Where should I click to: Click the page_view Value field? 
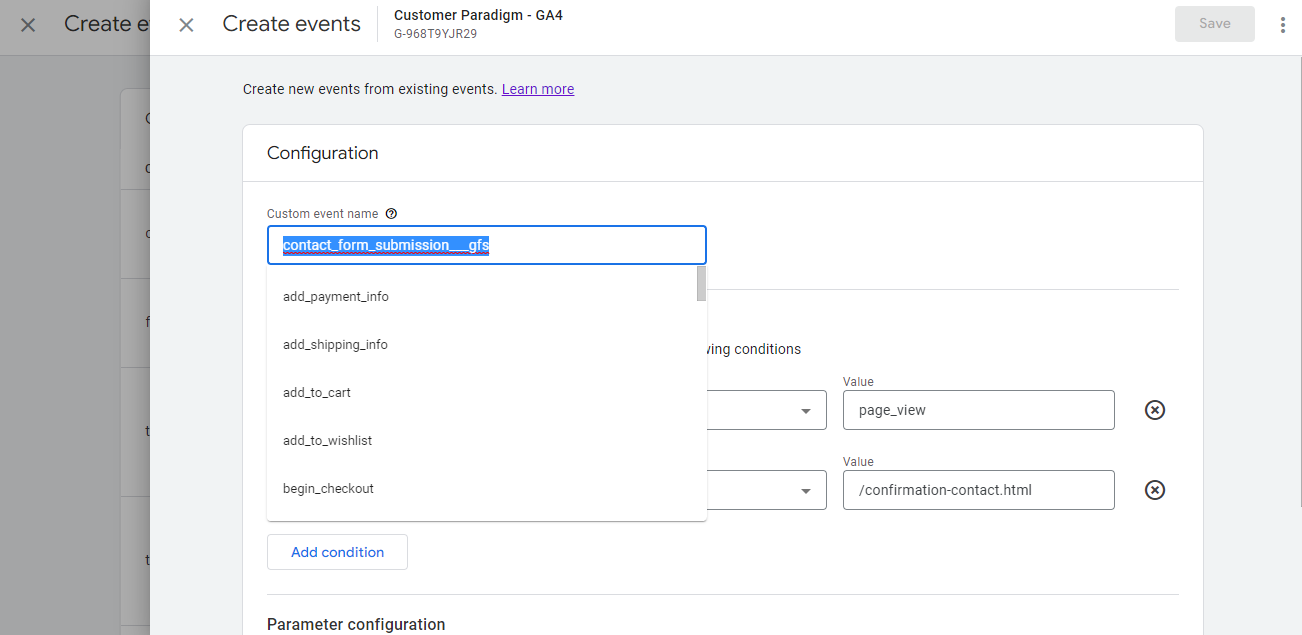pos(978,410)
